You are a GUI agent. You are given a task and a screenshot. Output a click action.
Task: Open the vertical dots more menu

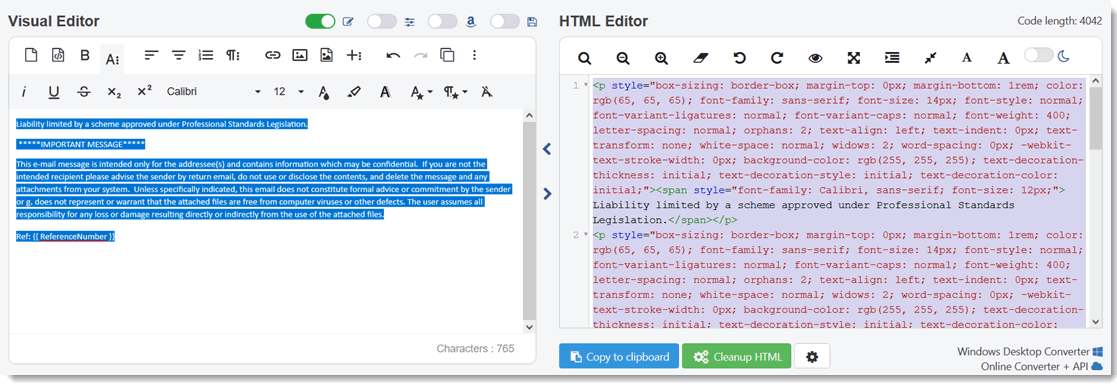[x=475, y=55]
